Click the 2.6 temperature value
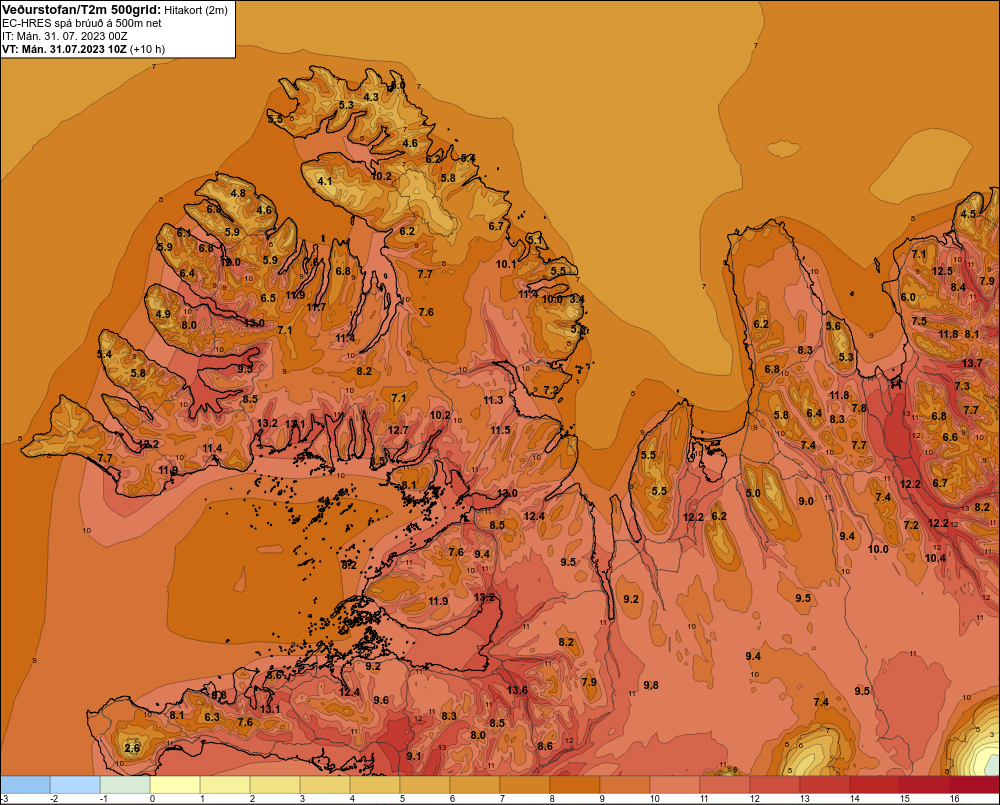Screen dimensions: 1000x805 [x=132, y=748]
